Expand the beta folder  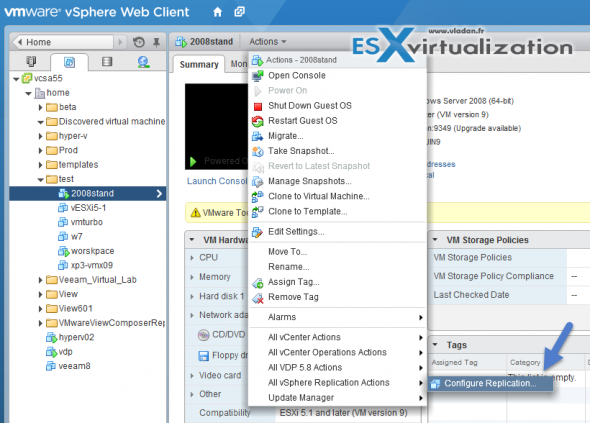(x=40, y=107)
